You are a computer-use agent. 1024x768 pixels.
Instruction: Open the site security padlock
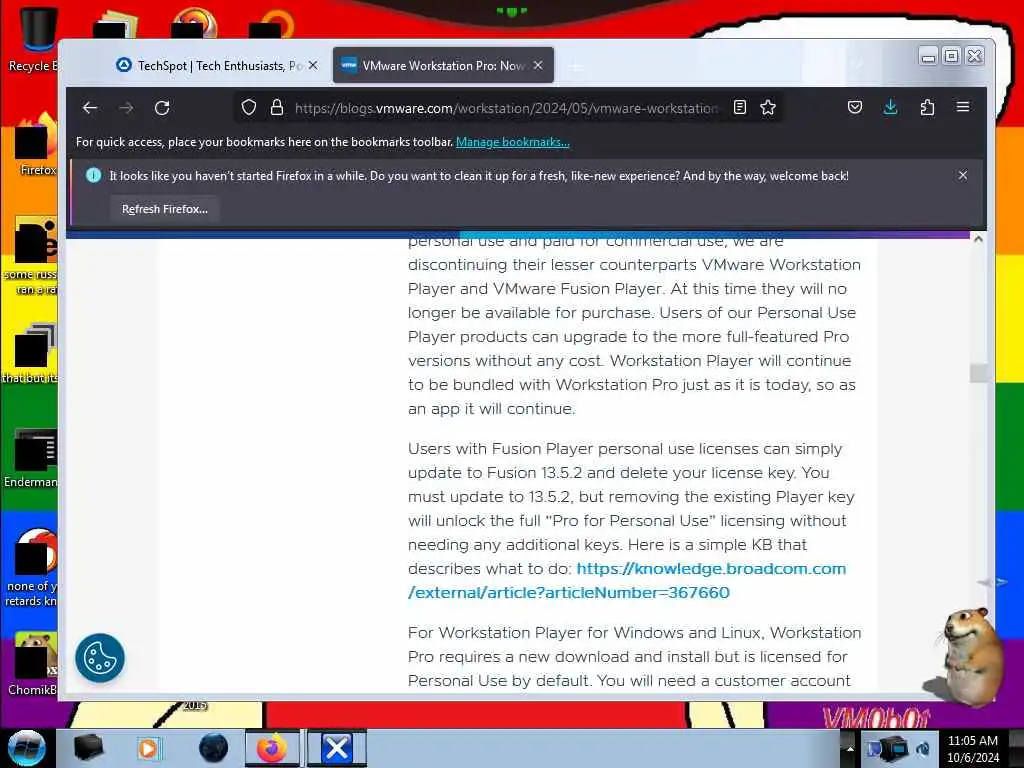tap(277, 107)
